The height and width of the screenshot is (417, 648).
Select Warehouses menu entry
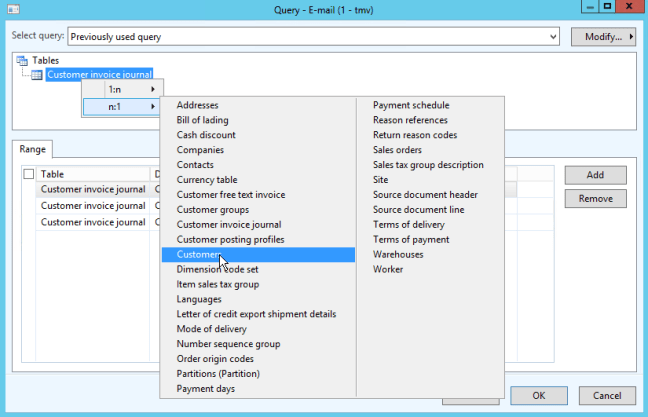tap(398, 255)
